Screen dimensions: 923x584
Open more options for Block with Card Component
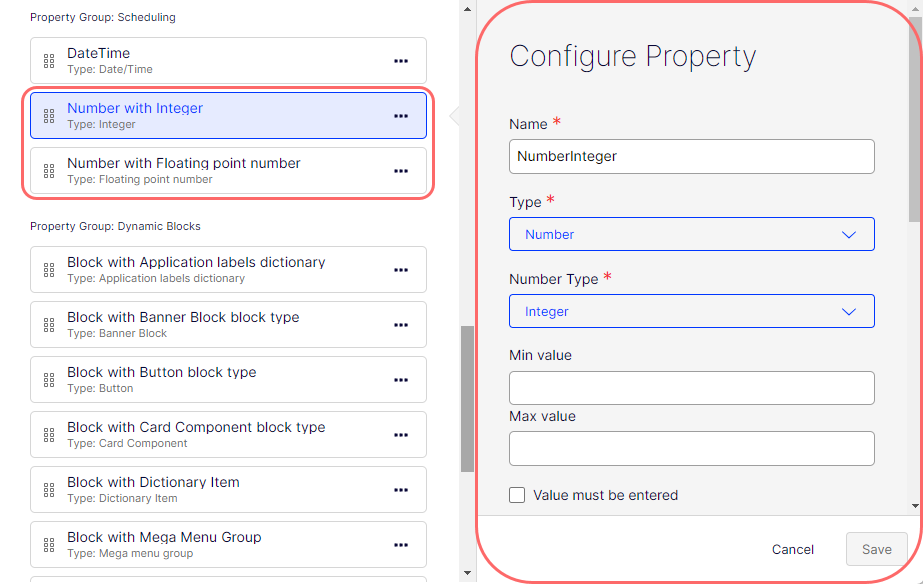(x=401, y=435)
